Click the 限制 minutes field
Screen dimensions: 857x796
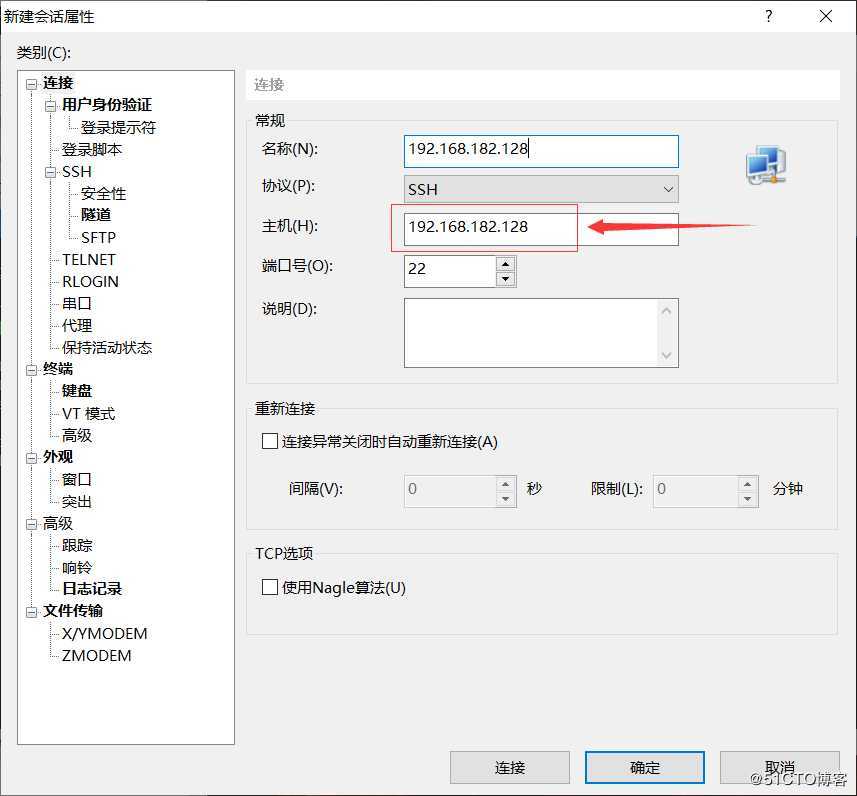pyautogui.click(x=695, y=491)
